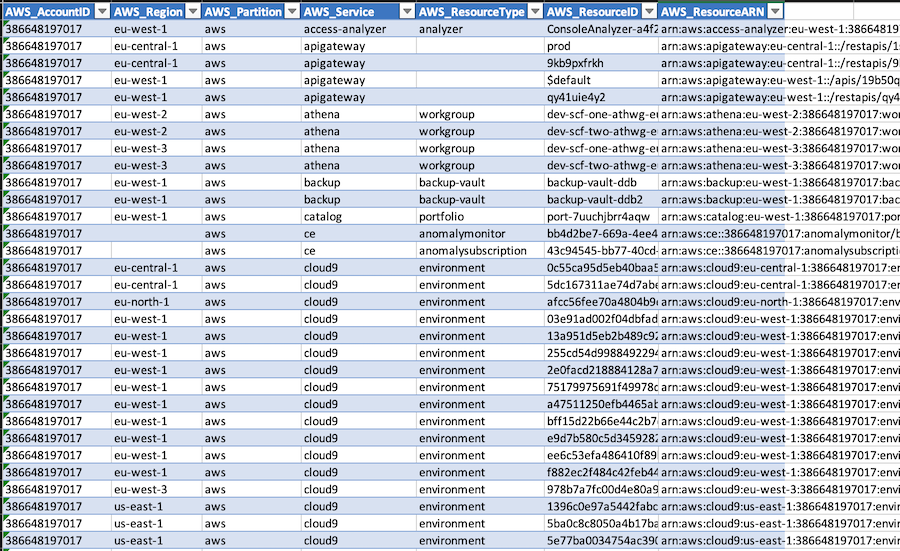Select the AWS_ResourceID header cell
This screenshot has height=551, width=900.
601,11
